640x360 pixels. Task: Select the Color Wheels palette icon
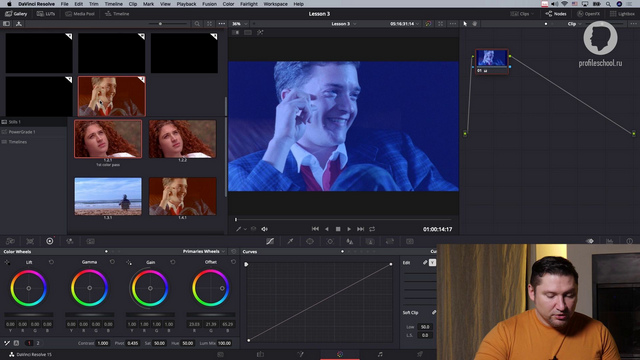(x=50, y=241)
